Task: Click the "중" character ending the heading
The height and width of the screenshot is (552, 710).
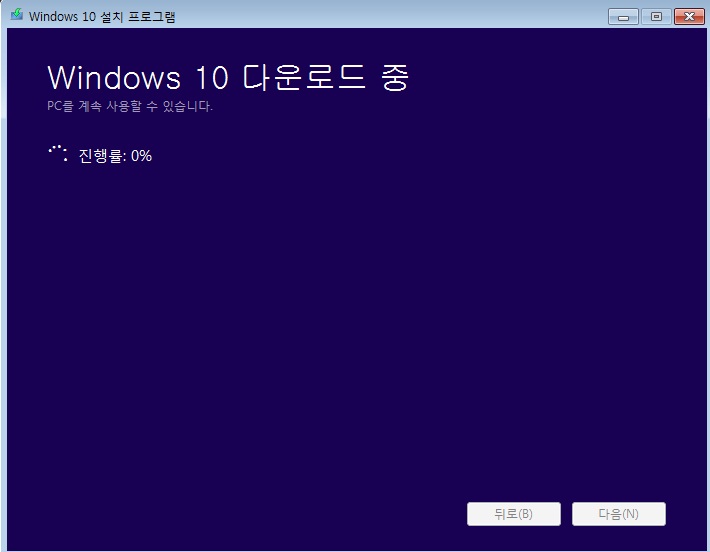Action: click(x=395, y=78)
